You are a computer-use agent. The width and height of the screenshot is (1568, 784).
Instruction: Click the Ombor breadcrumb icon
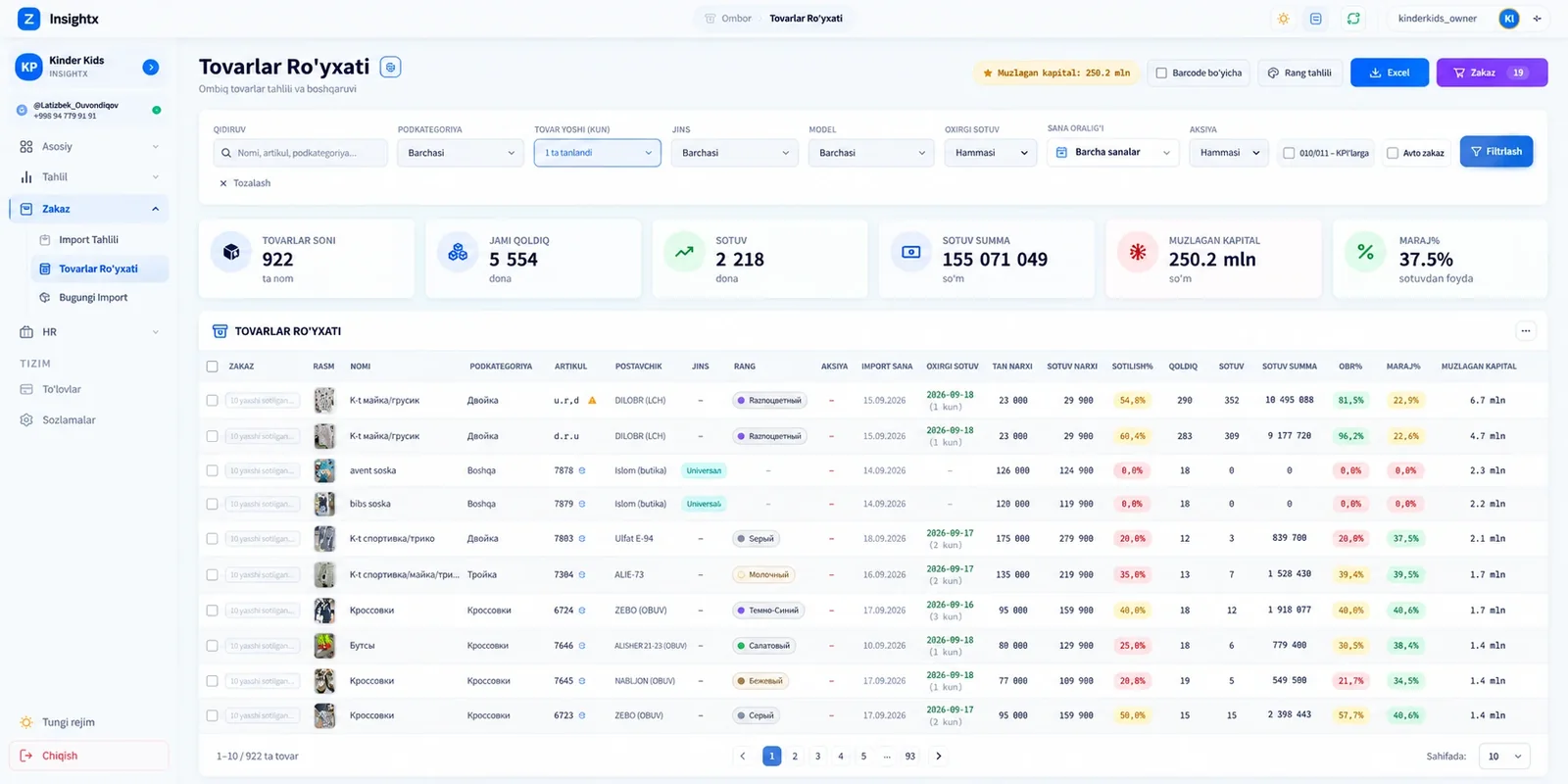pyautogui.click(x=710, y=19)
